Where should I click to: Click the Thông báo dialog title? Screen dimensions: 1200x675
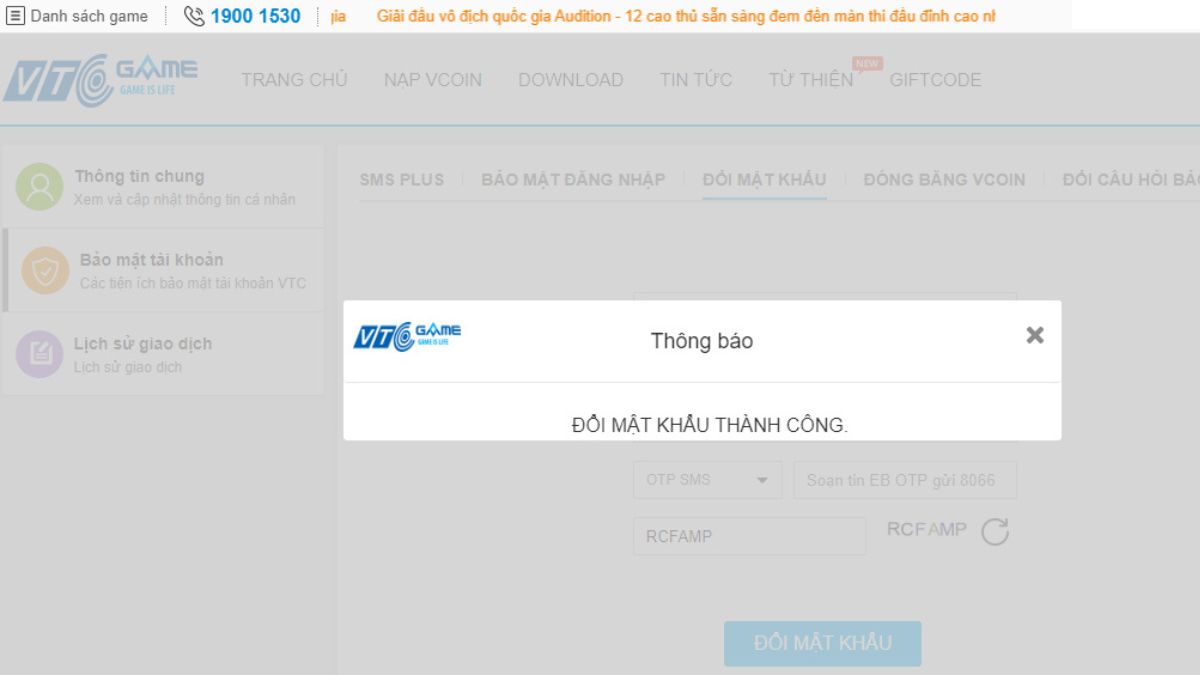[x=702, y=341]
